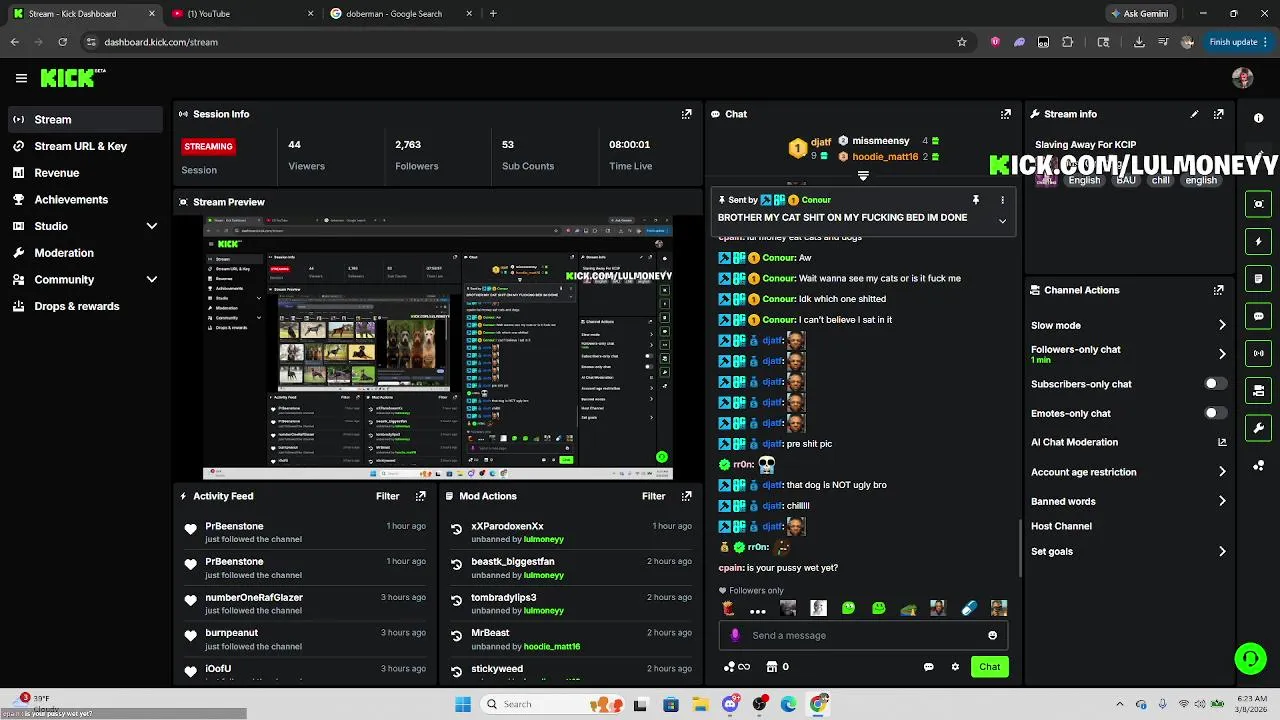The width and height of the screenshot is (1280, 720).
Task: Open Windows Start menu
Action: (x=462, y=704)
